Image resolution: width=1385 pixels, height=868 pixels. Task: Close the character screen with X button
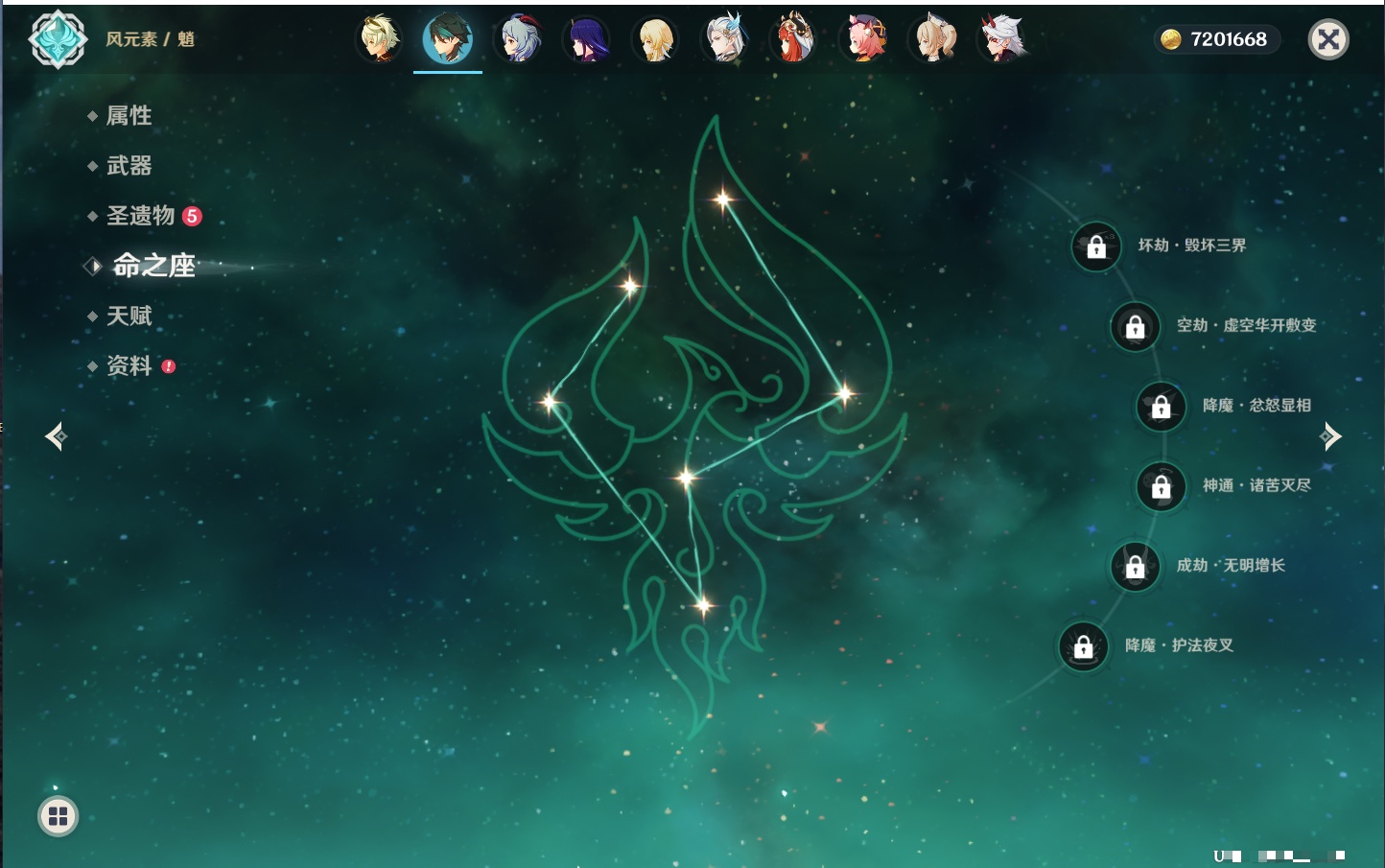(x=1328, y=39)
